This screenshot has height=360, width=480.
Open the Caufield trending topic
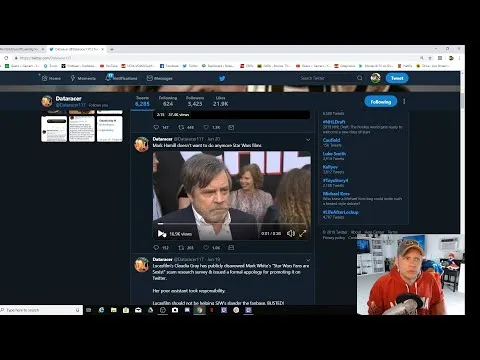[x=331, y=140]
